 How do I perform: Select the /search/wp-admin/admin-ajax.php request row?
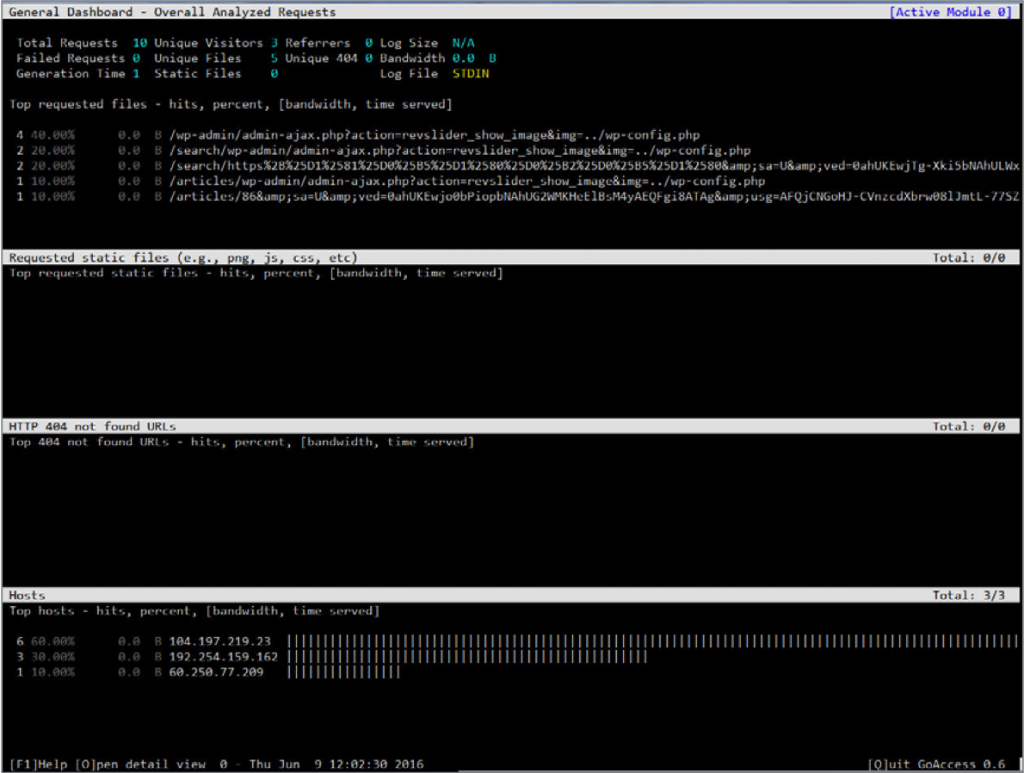click(x=383, y=151)
